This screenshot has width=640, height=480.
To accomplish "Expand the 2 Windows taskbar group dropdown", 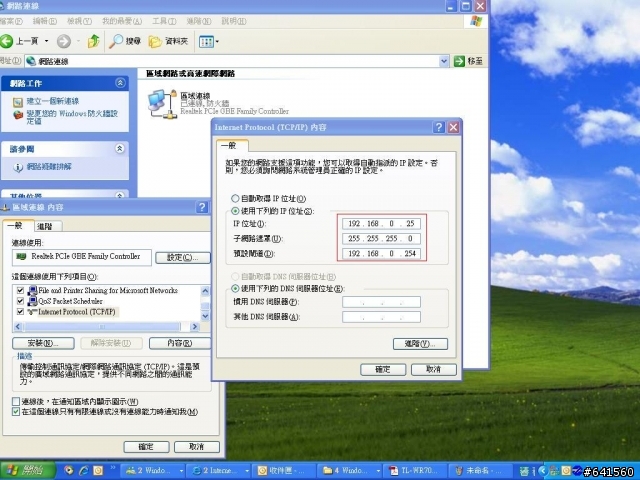I will pyautogui.click(x=181, y=471).
